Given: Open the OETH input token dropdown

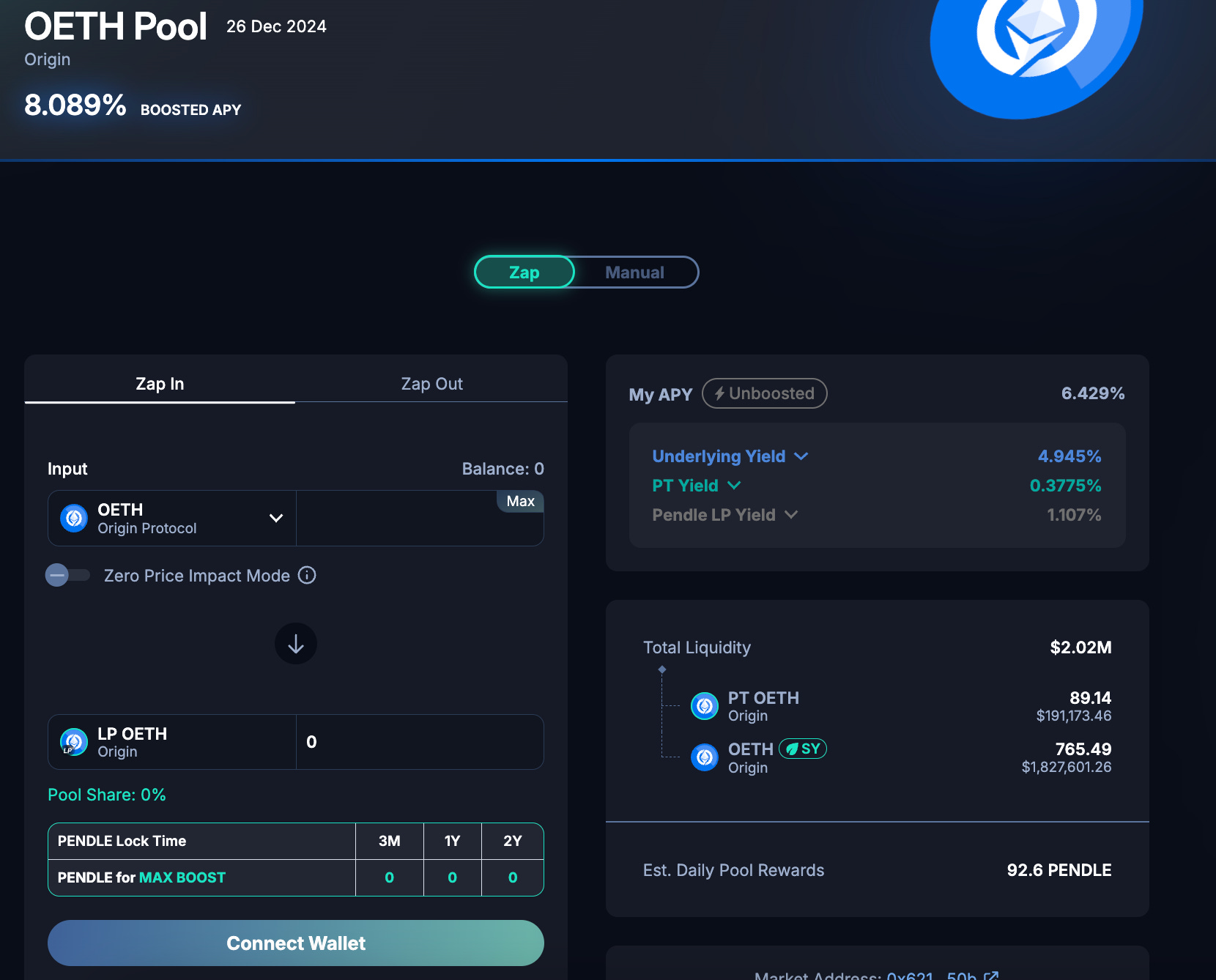Looking at the screenshot, I should click(x=172, y=518).
